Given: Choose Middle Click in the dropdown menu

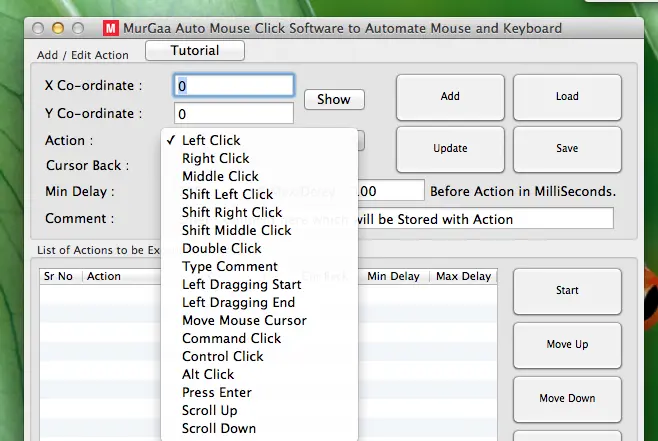Looking at the screenshot, I should click(x=220, y=176).
